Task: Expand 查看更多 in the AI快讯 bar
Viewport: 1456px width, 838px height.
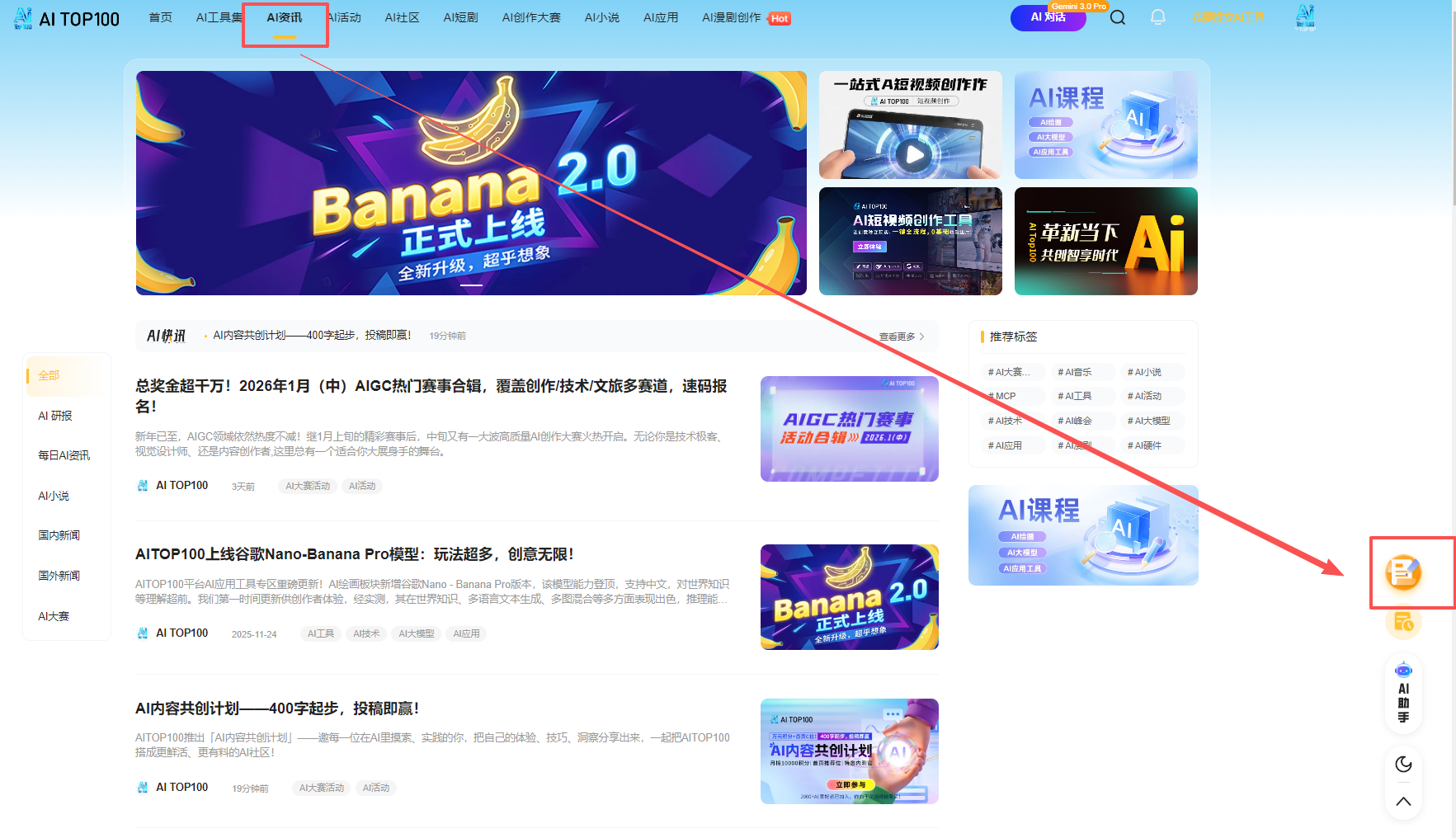Action: coord(901,337)
